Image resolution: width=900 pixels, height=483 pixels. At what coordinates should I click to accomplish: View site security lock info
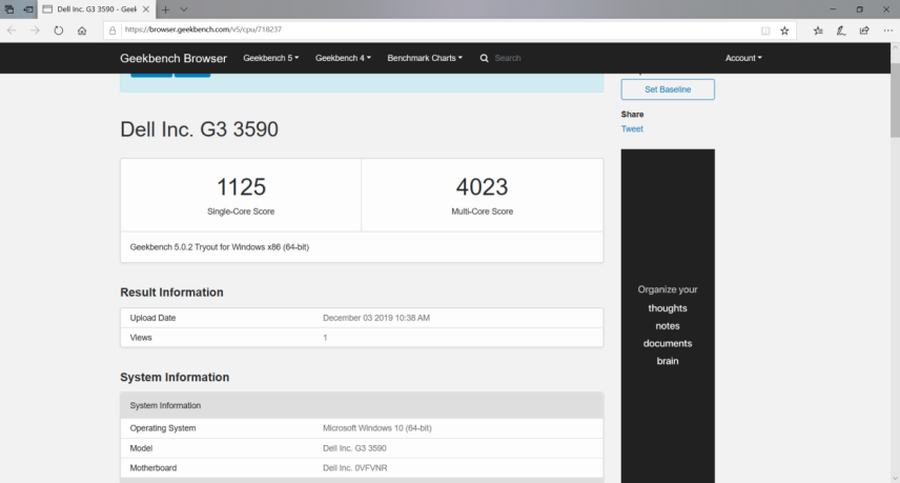112,30
